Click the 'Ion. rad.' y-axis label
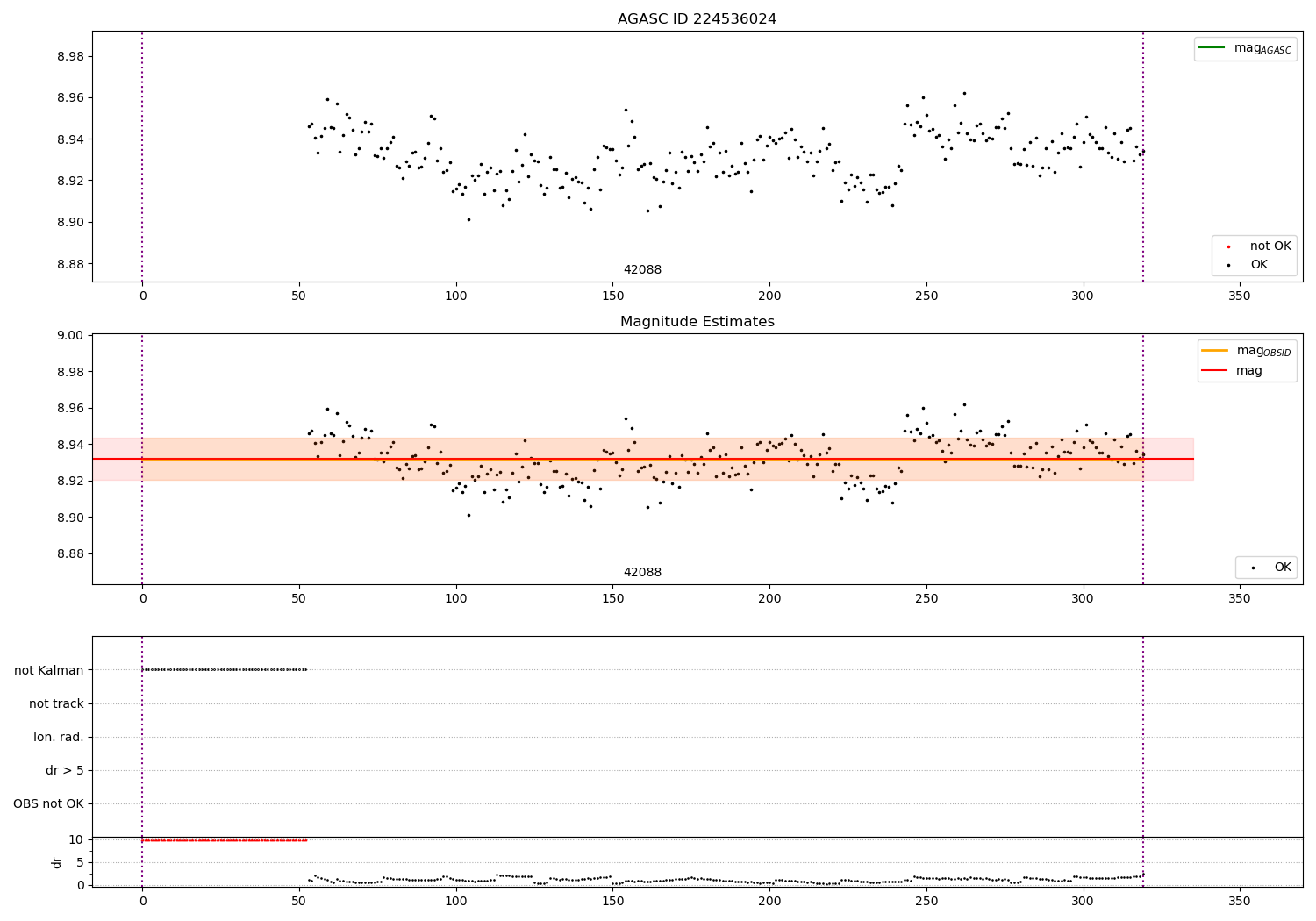1316x921 pixels. coord(59,737)
